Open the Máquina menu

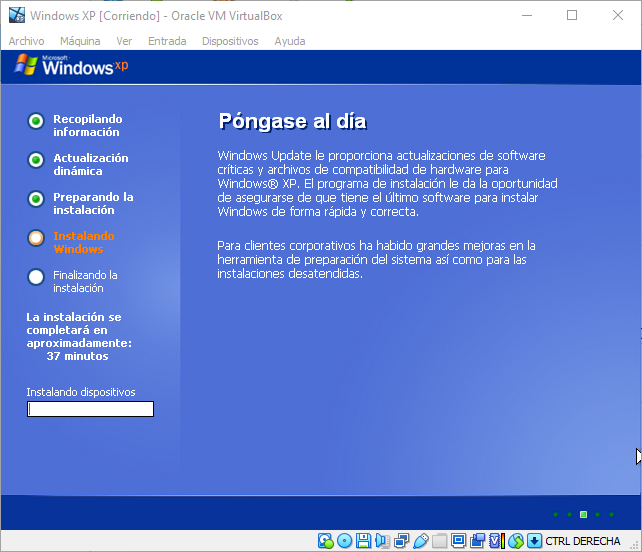pos(80,41)
